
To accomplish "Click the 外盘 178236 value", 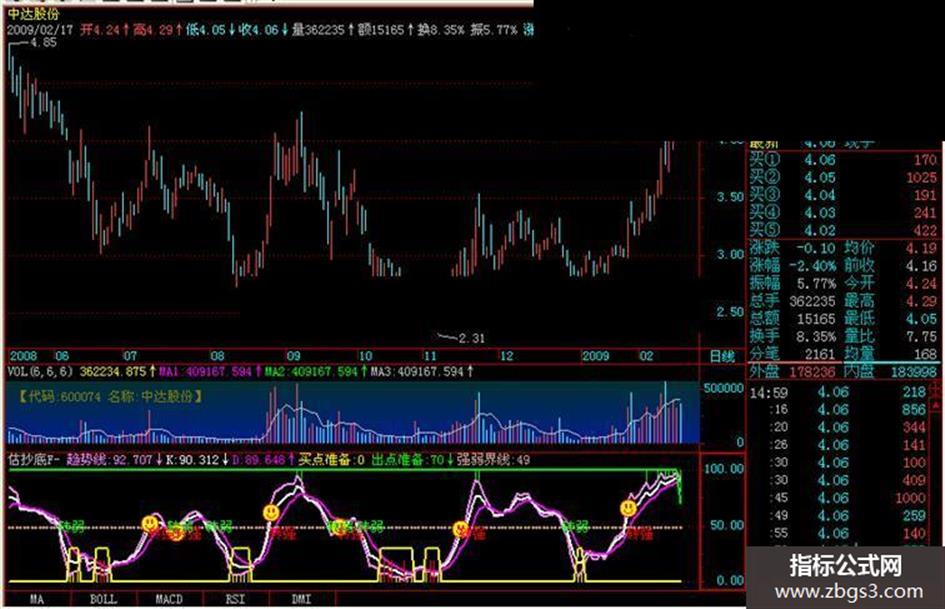I will [x=812, y=371].
